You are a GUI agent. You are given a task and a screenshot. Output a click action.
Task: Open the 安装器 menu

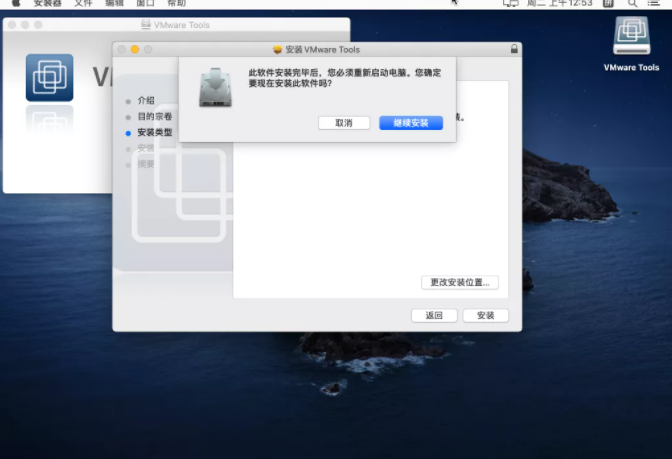48,3
